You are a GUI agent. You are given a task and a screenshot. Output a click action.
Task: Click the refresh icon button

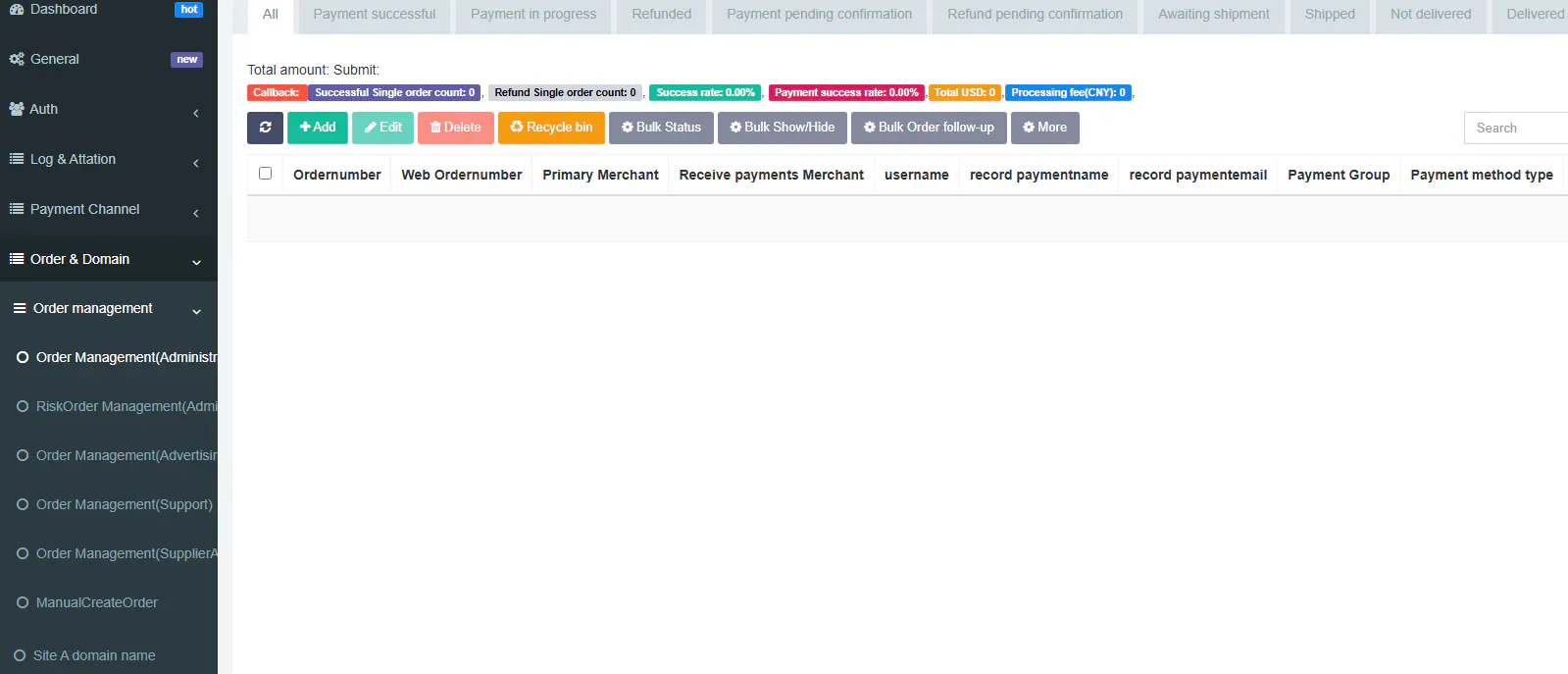265,128
